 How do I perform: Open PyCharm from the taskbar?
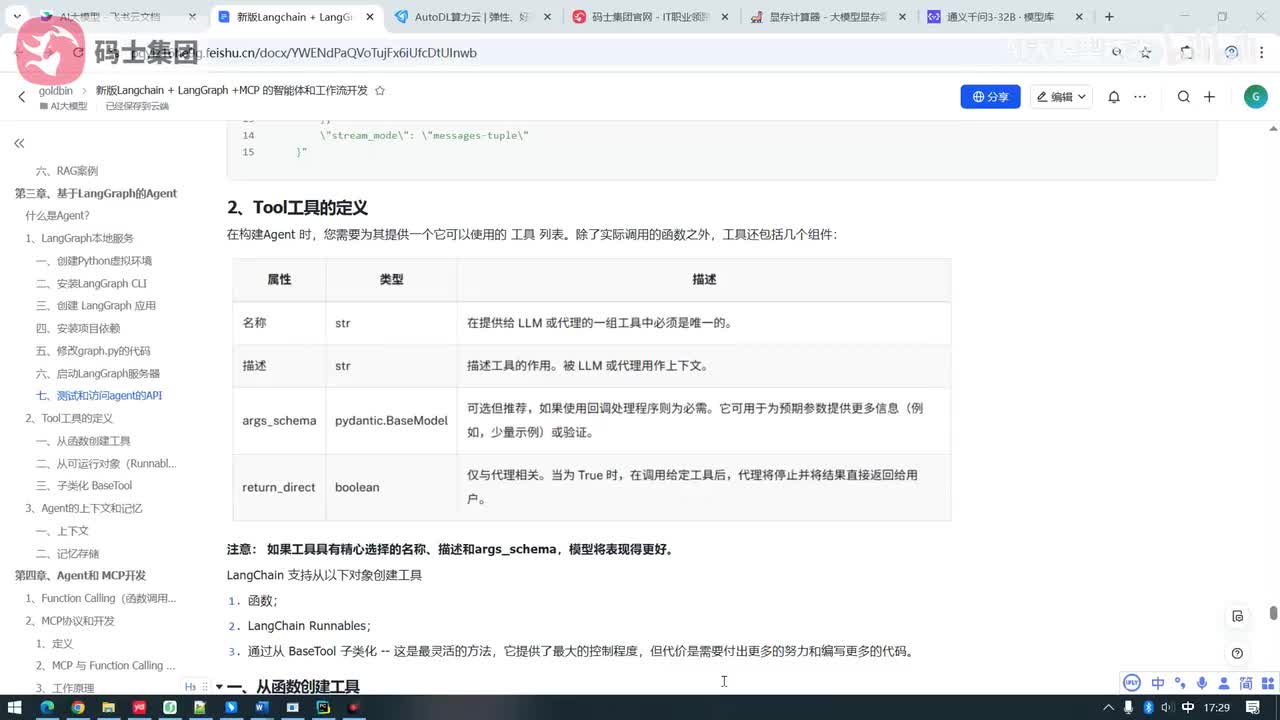point(323,708)
